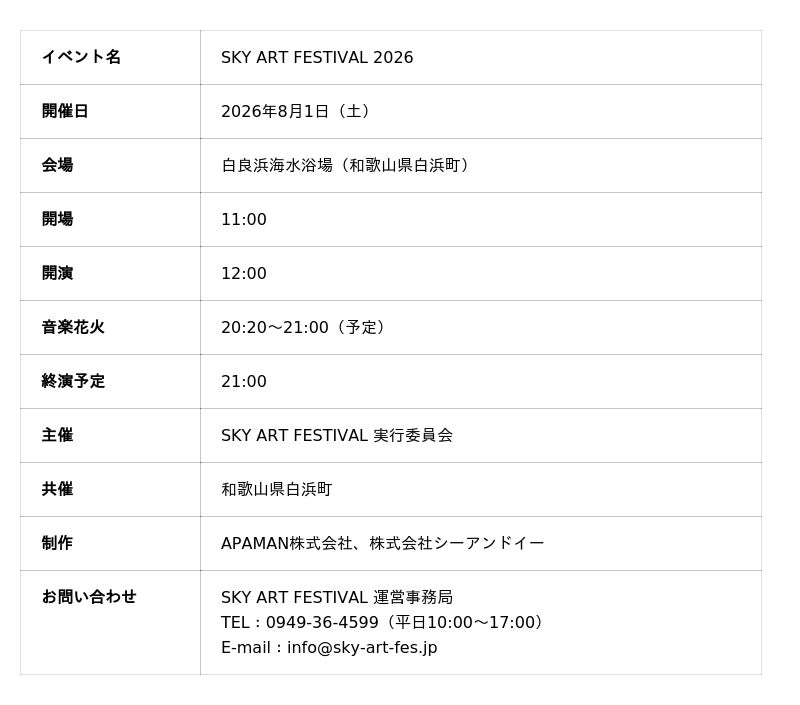Click the 終演予定 time 21:00
Screen dimensions: 800x705
pyautogui.click(x=244, y=382)
